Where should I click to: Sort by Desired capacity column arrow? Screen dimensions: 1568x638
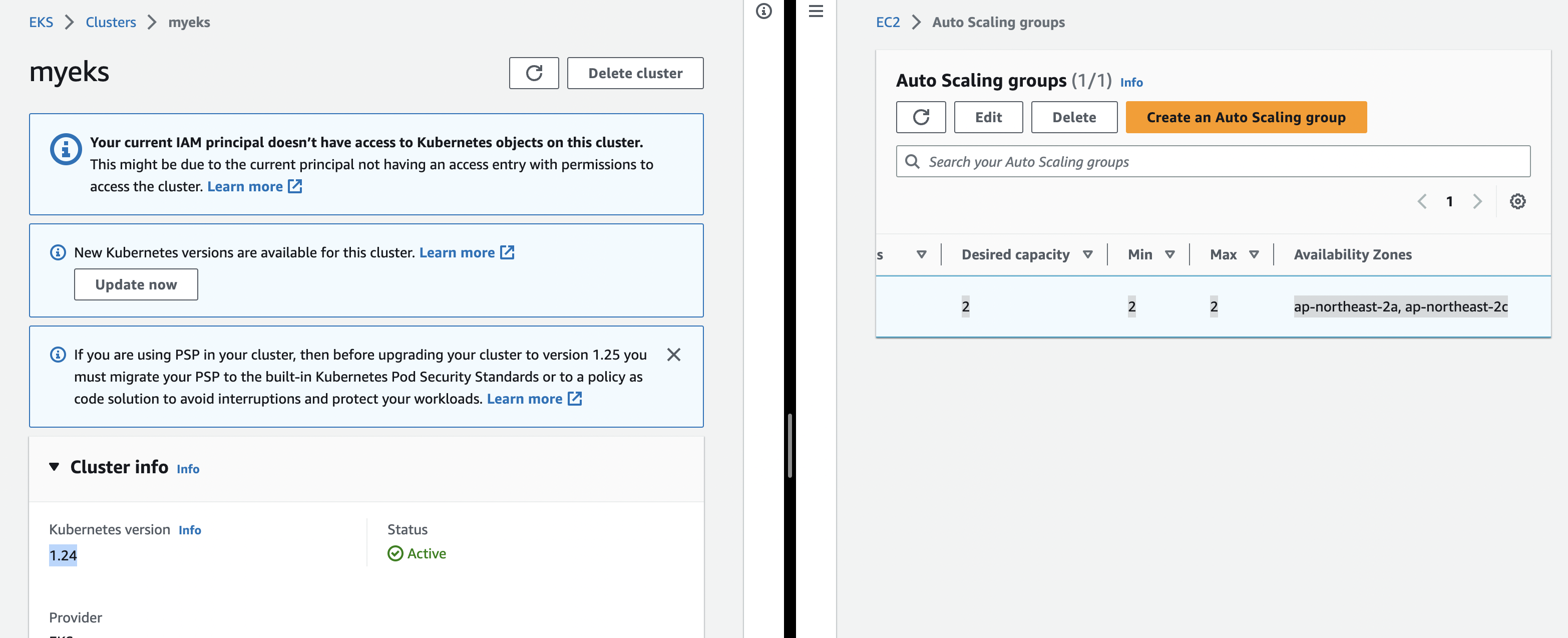[1088, 254]
